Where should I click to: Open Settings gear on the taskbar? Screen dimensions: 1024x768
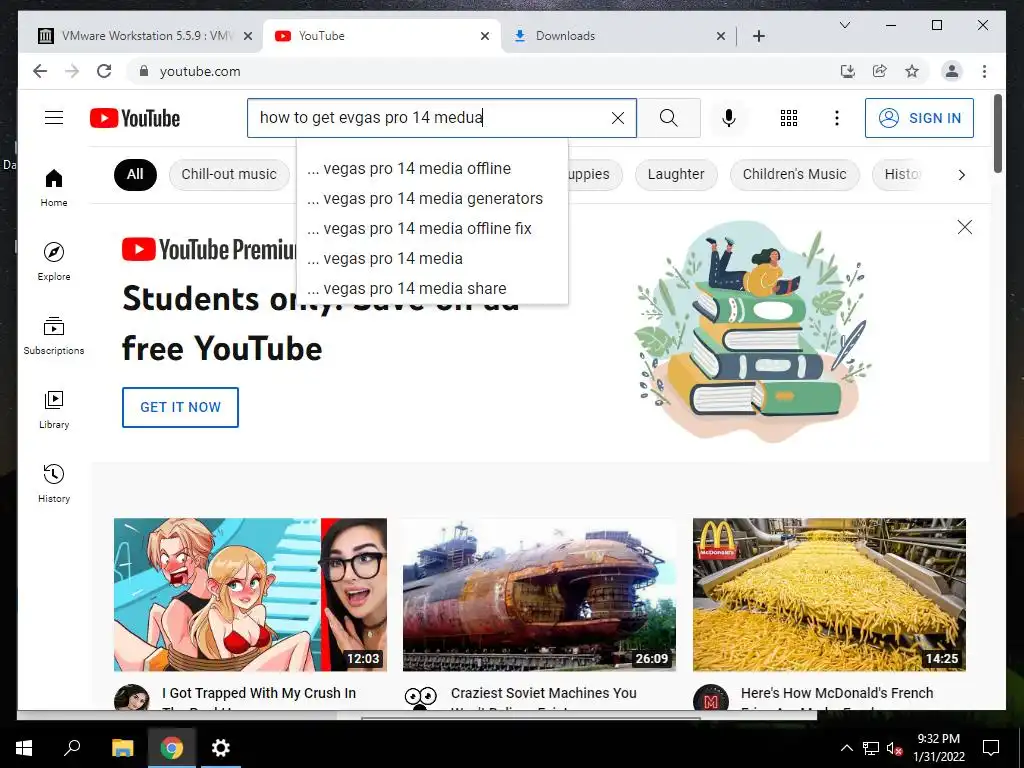click(x=221, y=748)
